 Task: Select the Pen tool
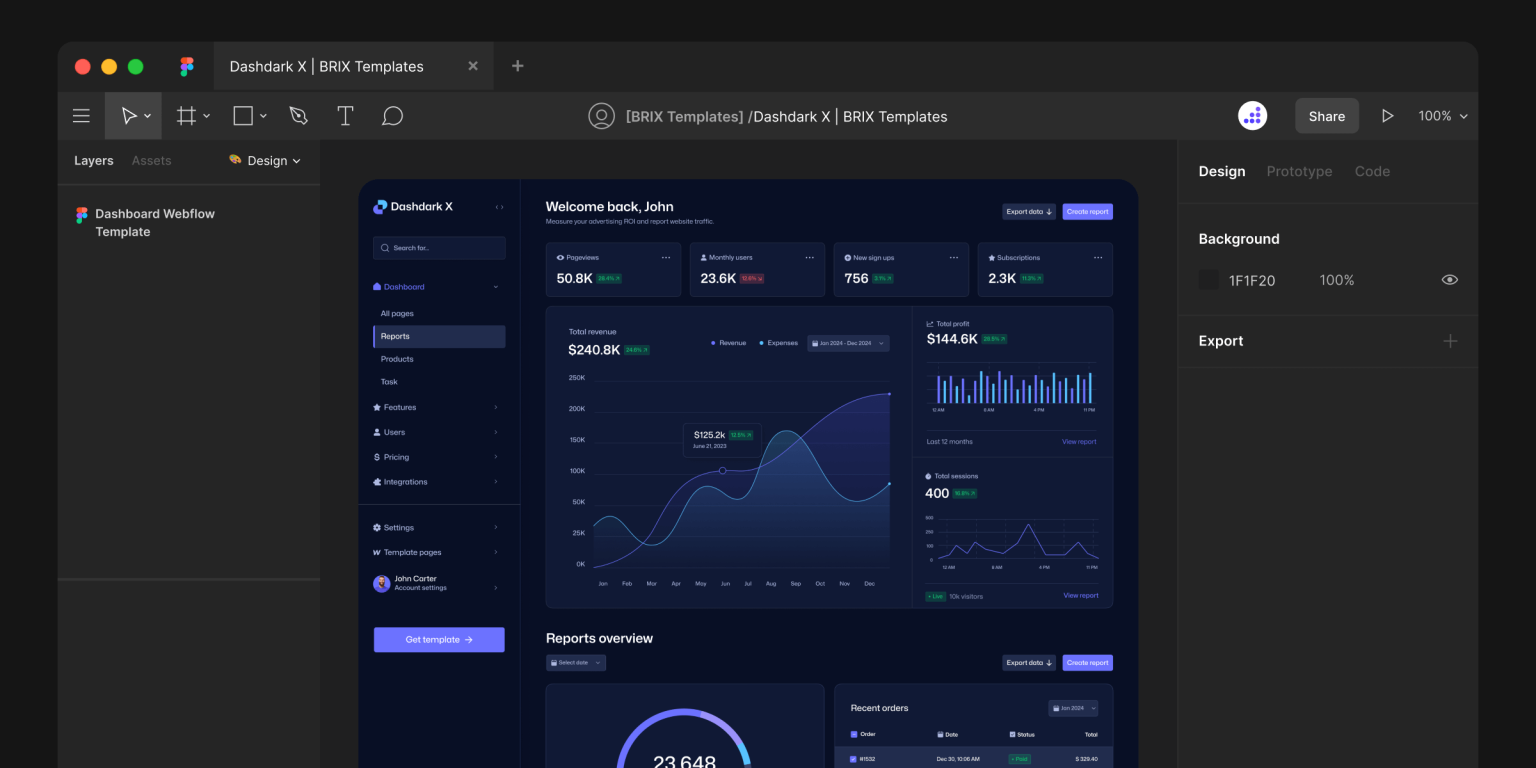pos(298,115)
